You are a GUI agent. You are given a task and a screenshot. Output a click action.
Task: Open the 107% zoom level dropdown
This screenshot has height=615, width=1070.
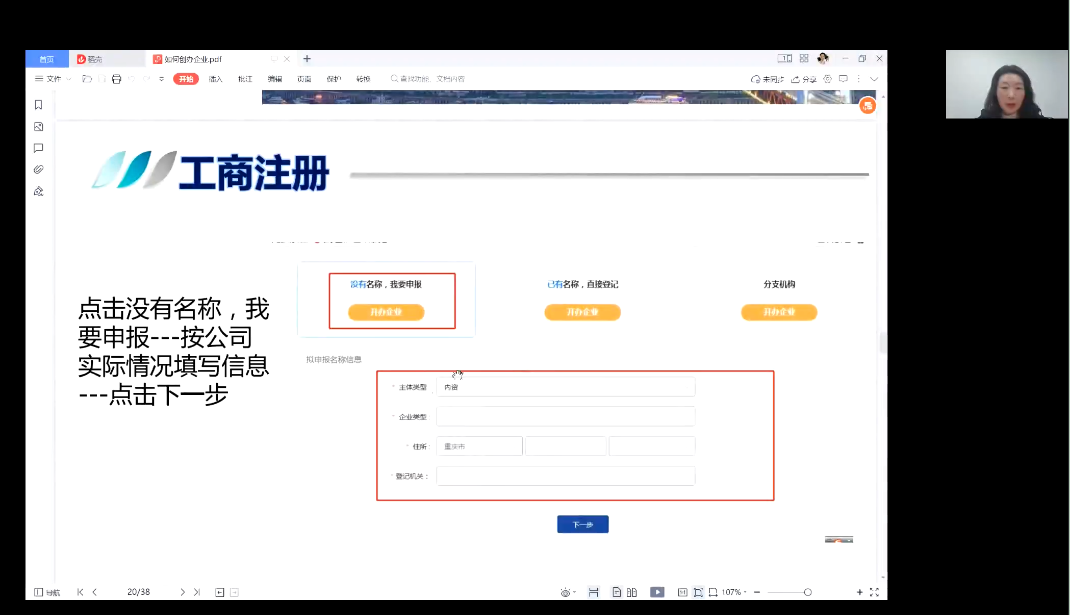pyautogui.click(x=734, y=592)
